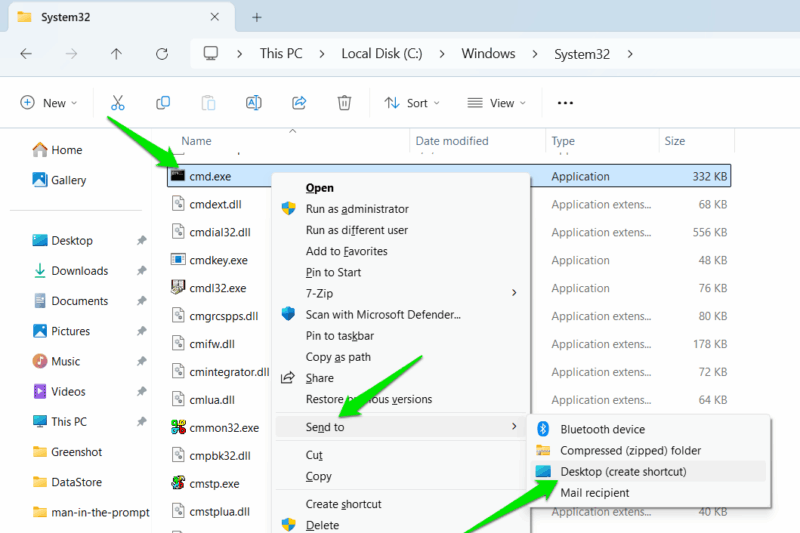
Task: Select the cmdl32.exe file icon
Action: click(x=178, y=288)
